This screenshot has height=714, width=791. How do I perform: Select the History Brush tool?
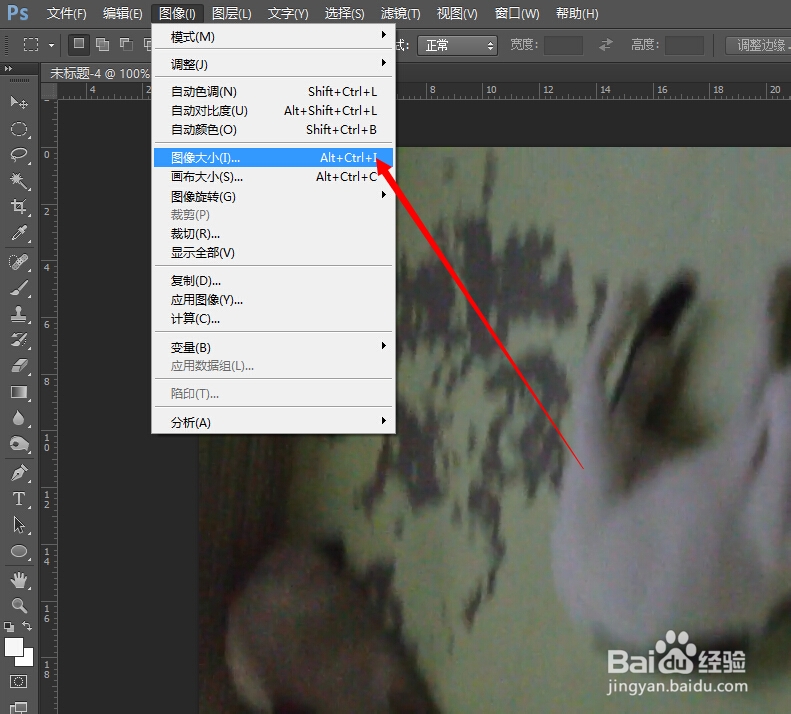point(19,340)
